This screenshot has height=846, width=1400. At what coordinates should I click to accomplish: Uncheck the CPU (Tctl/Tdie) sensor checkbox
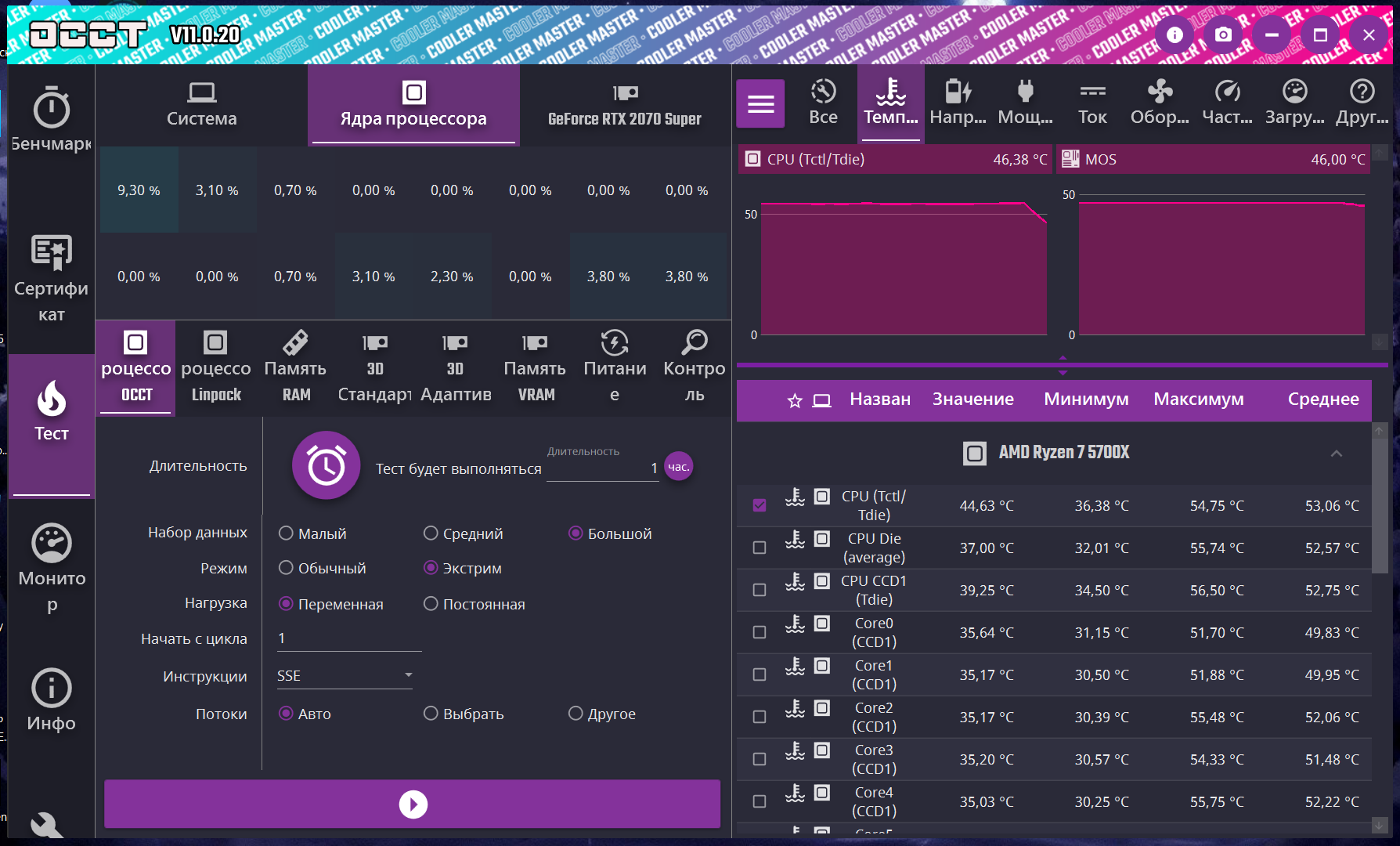[760, 505]
